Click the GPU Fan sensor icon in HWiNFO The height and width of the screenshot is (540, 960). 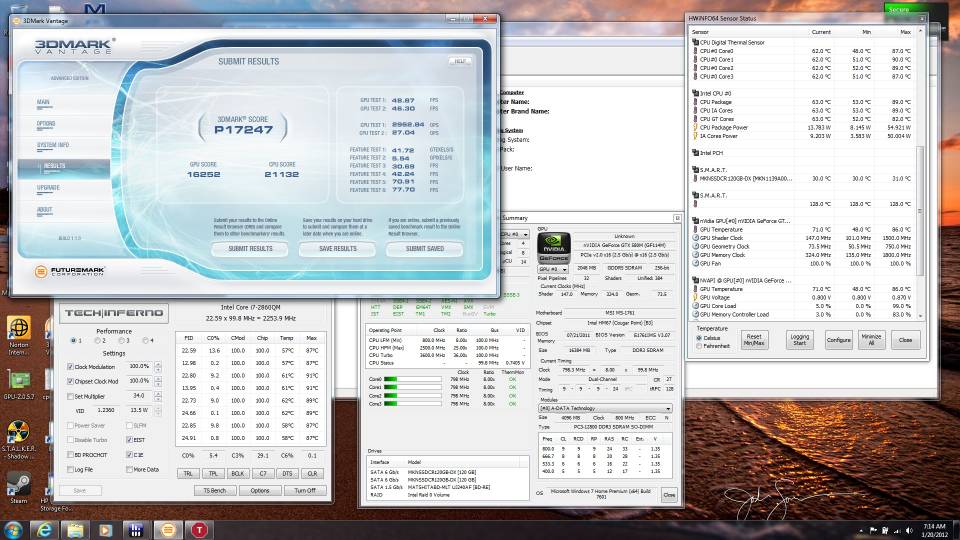click(696, 263)
